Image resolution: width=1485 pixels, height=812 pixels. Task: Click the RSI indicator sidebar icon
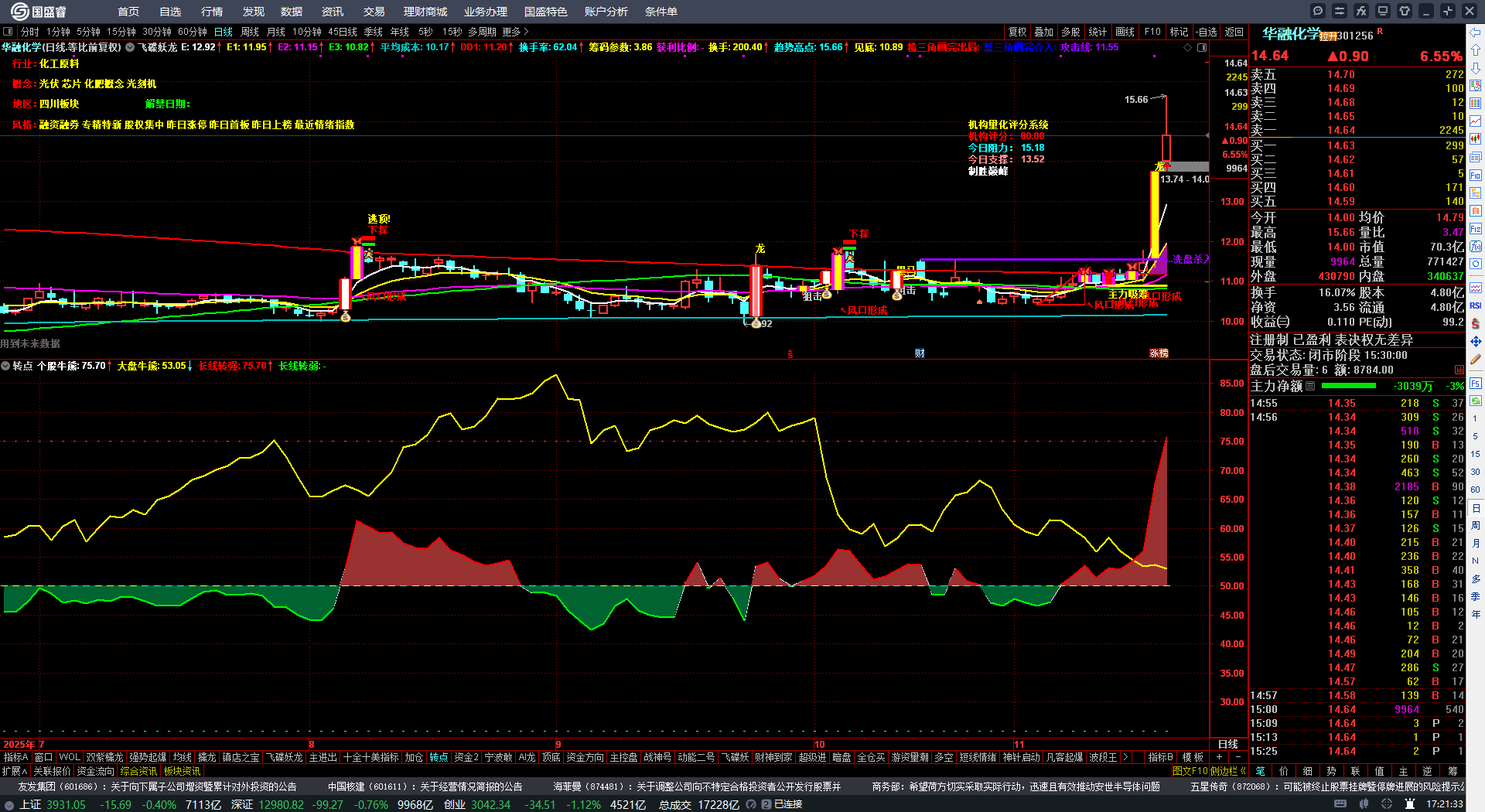pyautogui.click(x=1476, y=305)
